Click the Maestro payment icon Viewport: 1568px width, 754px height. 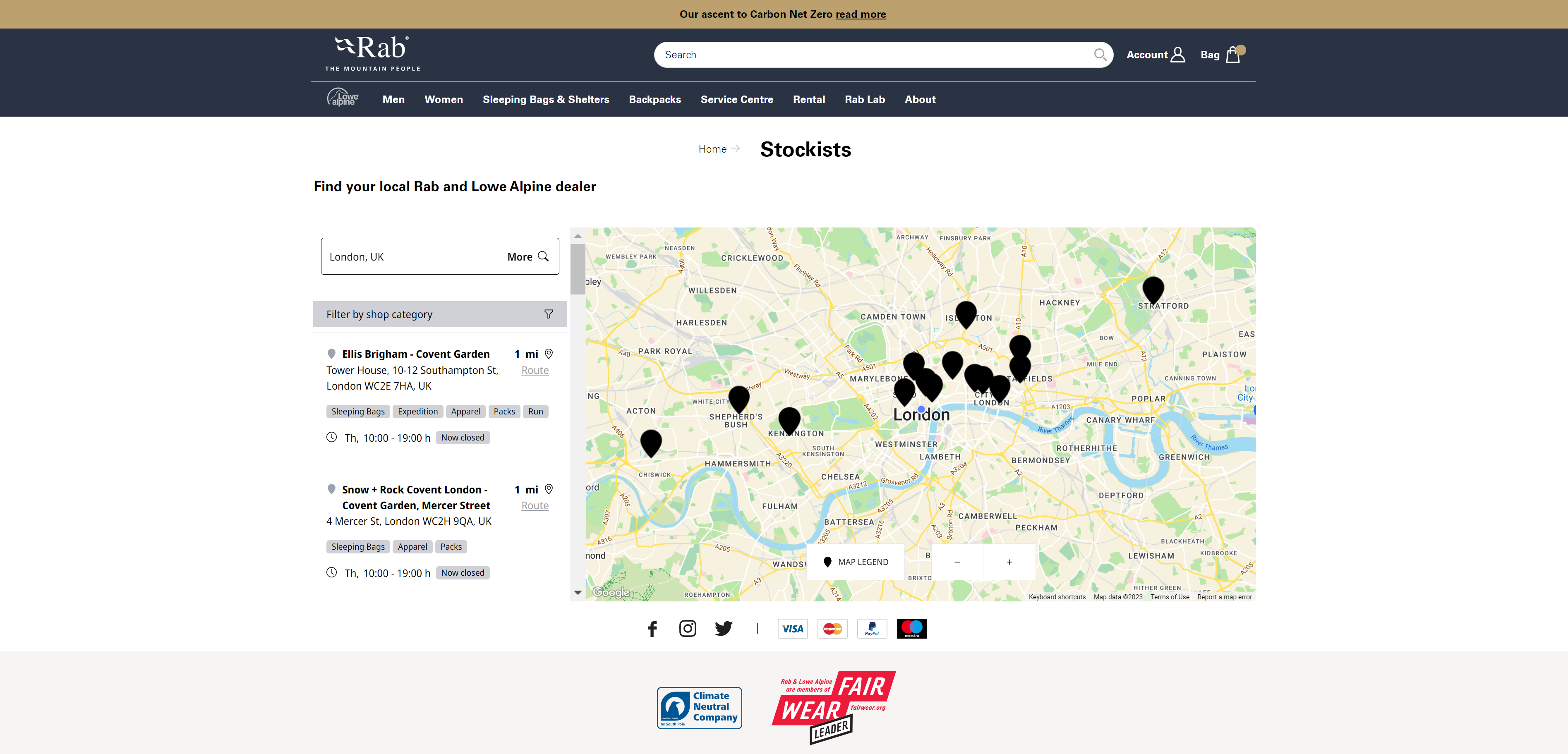911,629
